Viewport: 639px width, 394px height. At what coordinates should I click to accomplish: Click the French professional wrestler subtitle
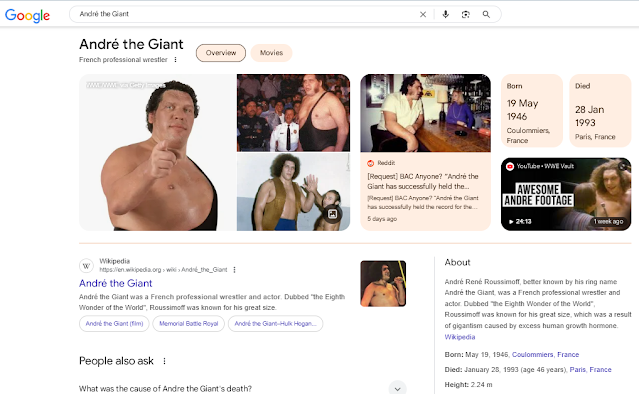(x=123, y=59)
